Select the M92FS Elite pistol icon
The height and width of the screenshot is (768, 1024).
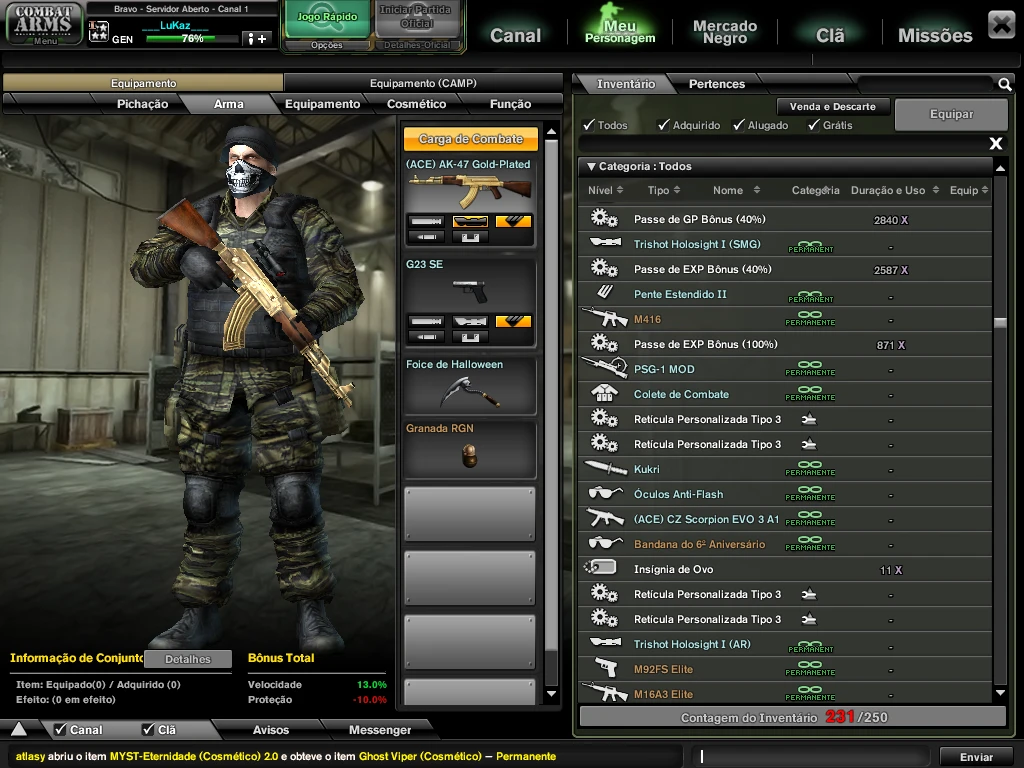tap(603, 669)
